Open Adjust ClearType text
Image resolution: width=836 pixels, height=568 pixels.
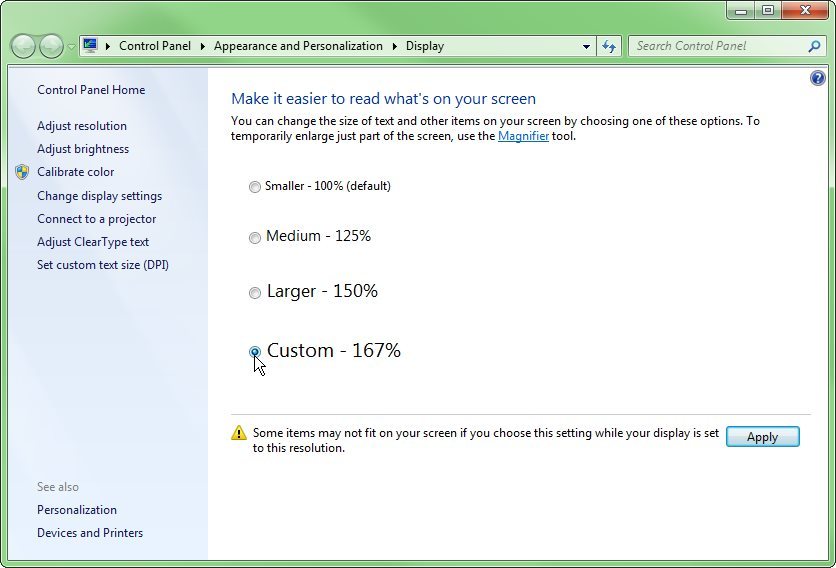93,242
